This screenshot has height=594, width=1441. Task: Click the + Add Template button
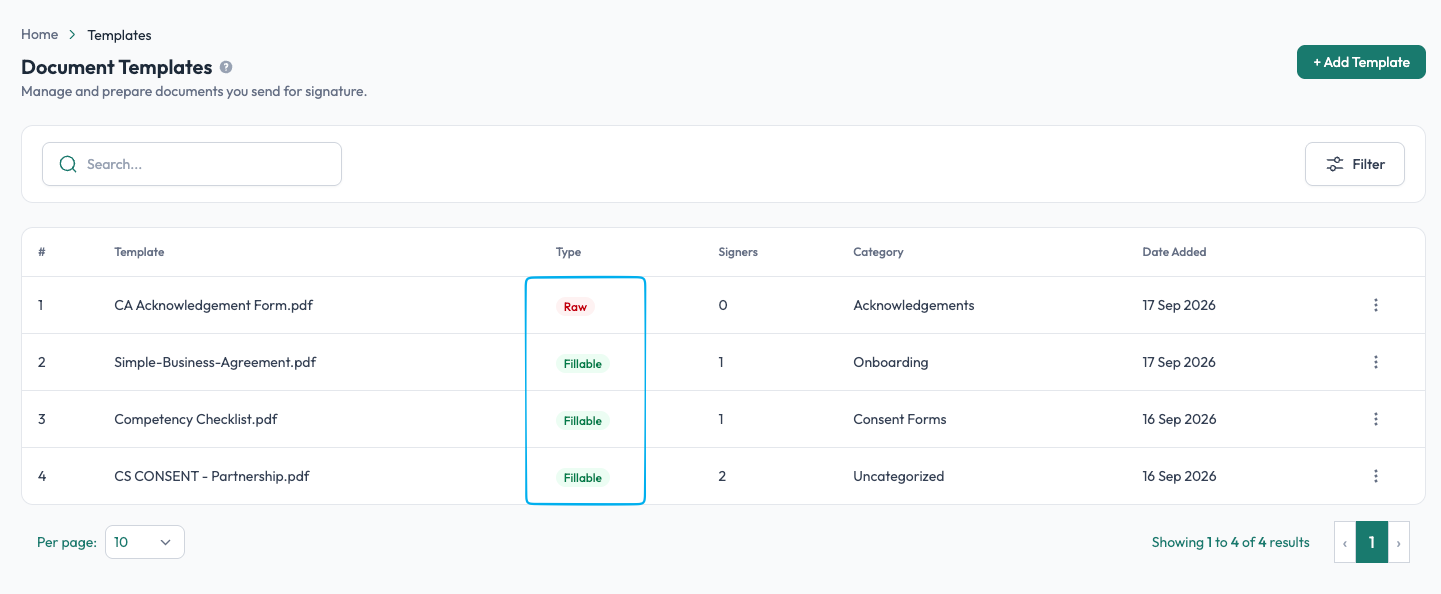point(1361,62)
